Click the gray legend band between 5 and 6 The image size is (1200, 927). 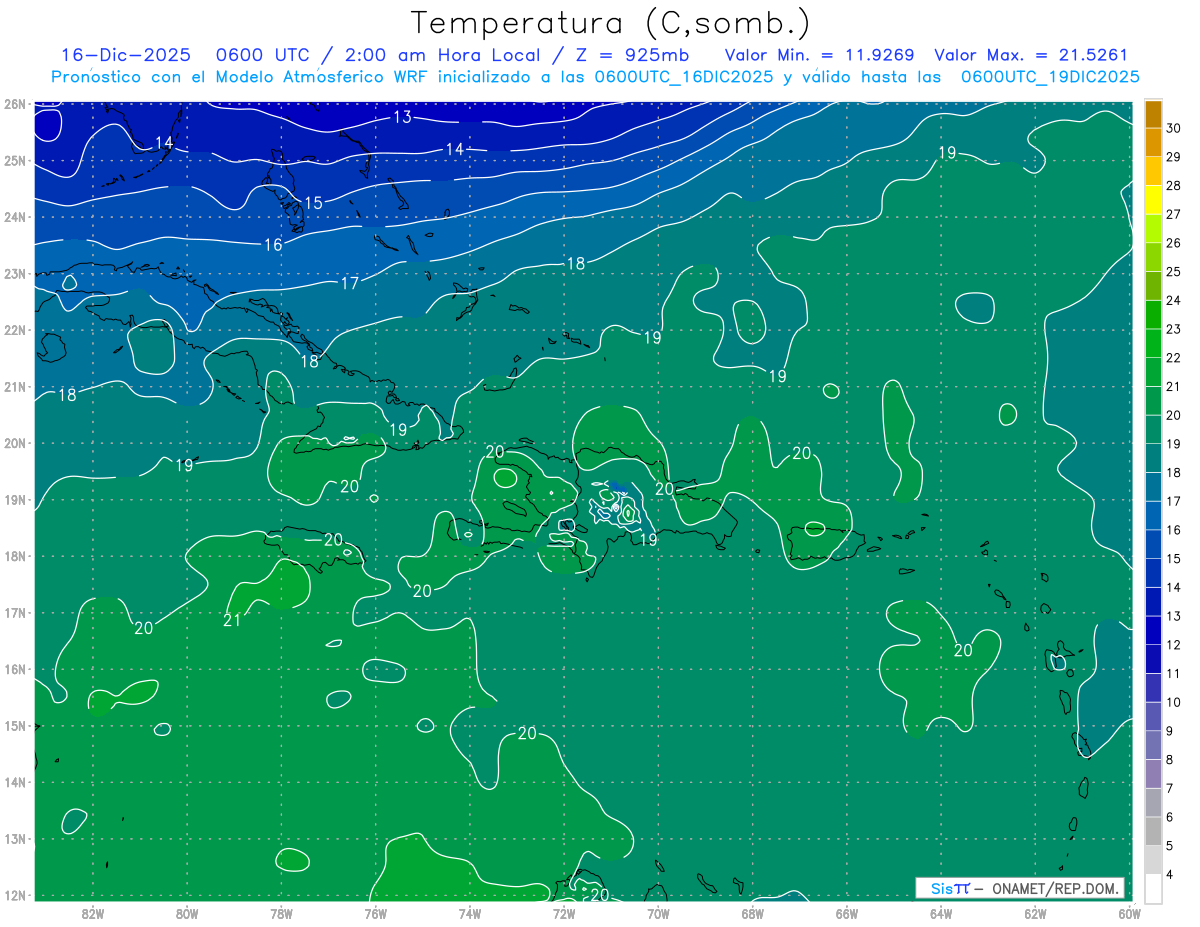pos(1153,831)
